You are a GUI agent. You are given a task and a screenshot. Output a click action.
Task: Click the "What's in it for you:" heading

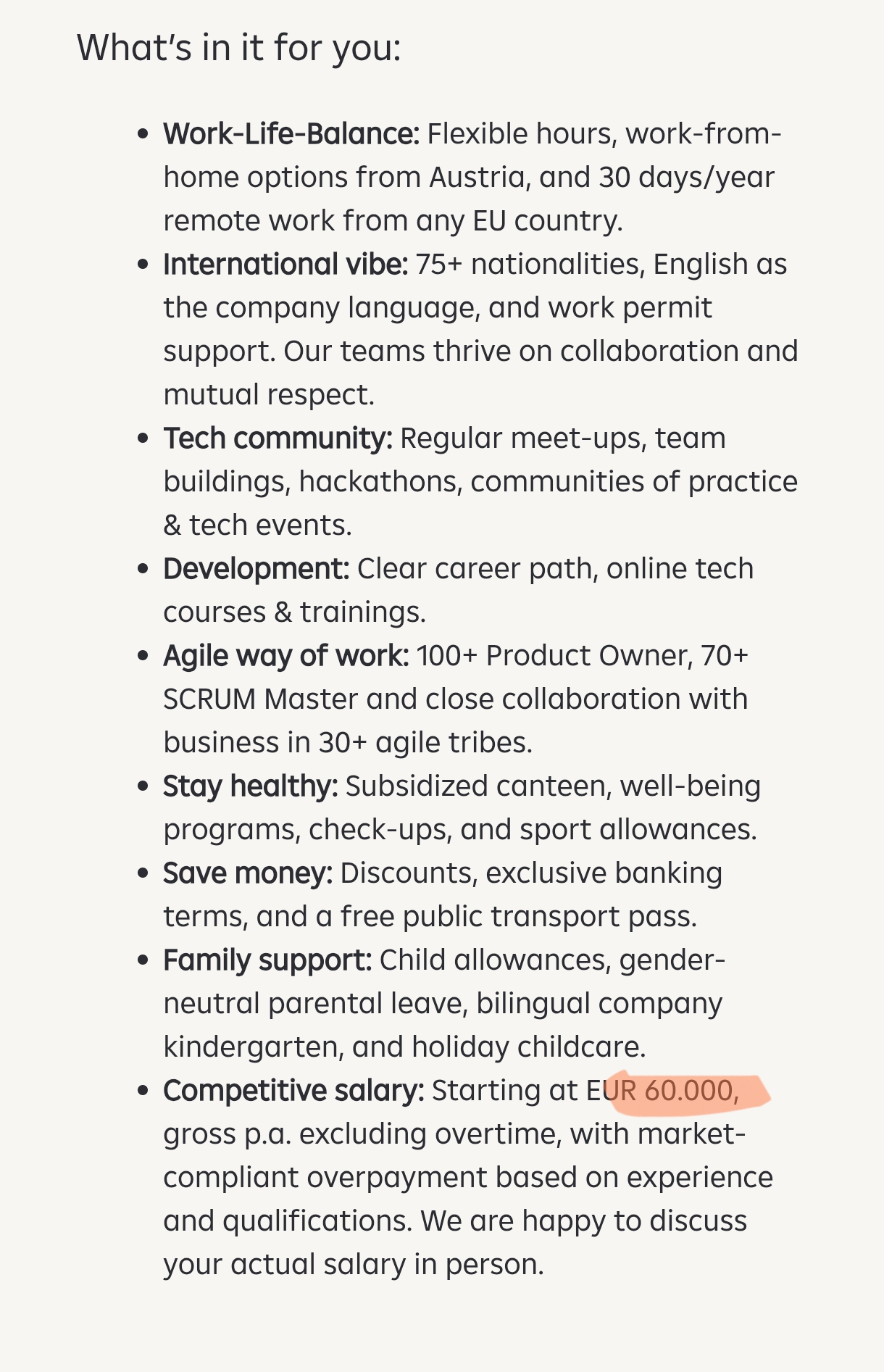(x=238, y=49)
